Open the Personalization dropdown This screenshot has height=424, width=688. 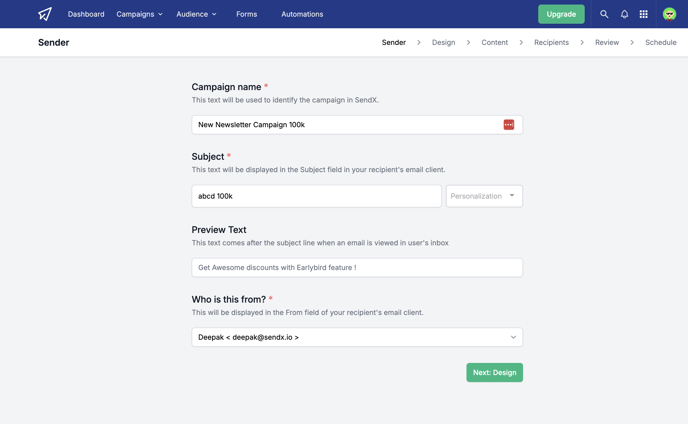click(x=484, y=196)
